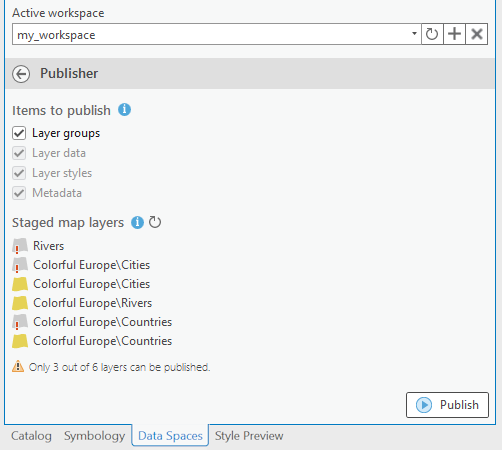Add a new workspace with plus icon
The height and width of the screenshot is (450, 502).
pyautogui.click(x=454, y=34)
